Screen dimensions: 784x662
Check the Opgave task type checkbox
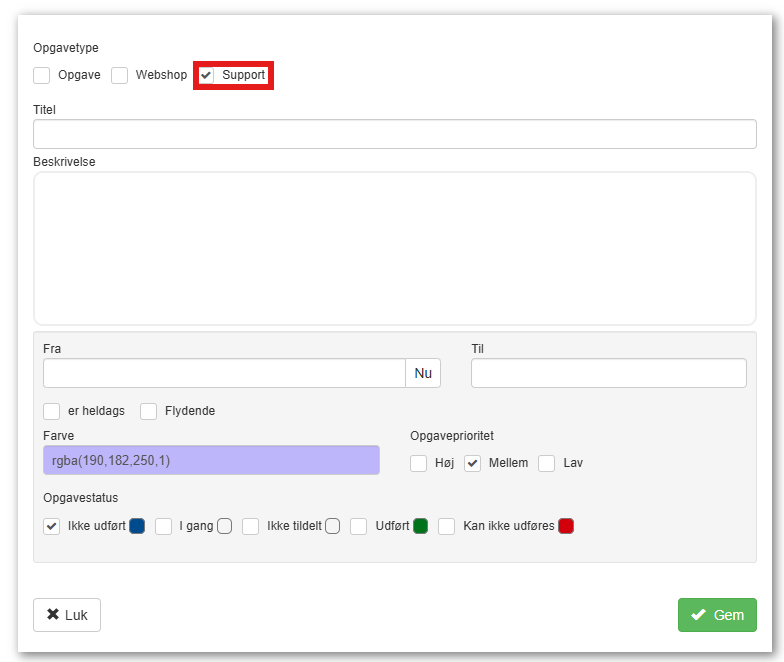tap(42, 76)
